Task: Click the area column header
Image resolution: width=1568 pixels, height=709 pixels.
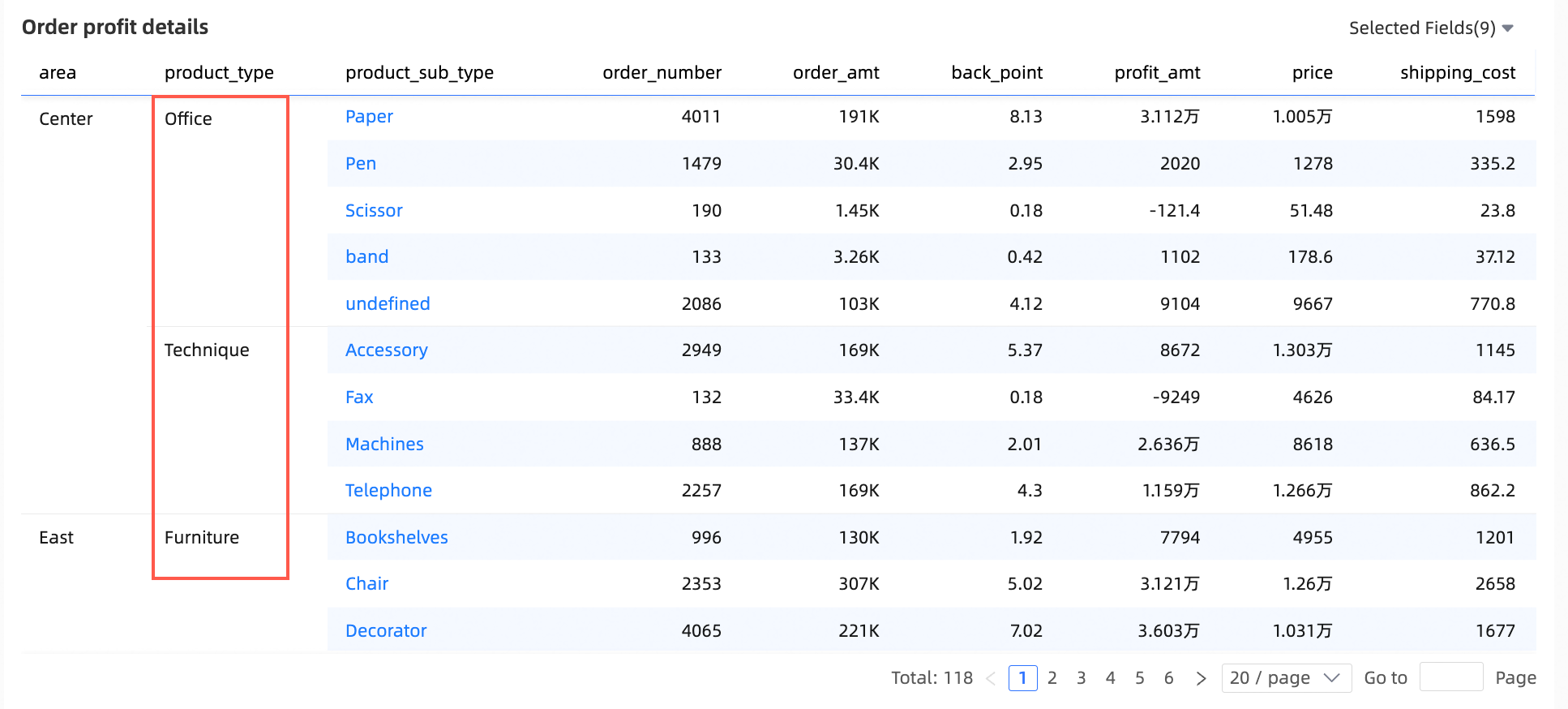Action: tap(58, 72)
